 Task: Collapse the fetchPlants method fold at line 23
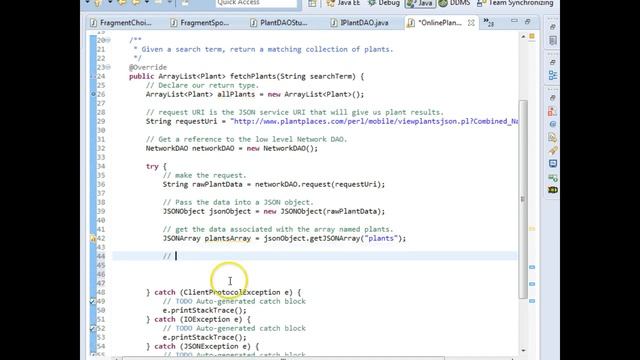(108, 67)
